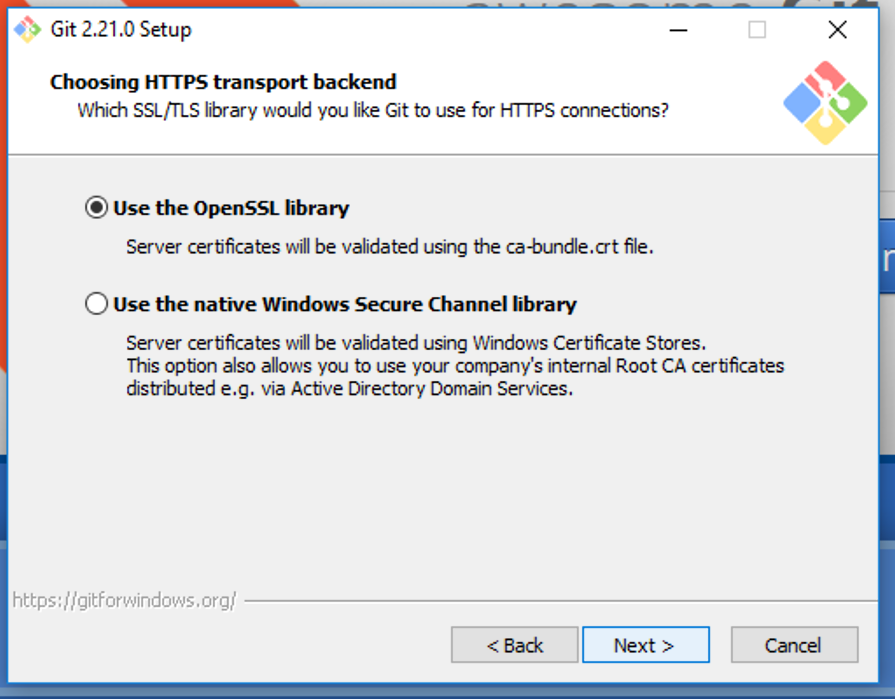Click the "Choosing HTTPS transport backend" heading
Image resolution: width=895 pixels, height=699 pixels.
point(222,82)
